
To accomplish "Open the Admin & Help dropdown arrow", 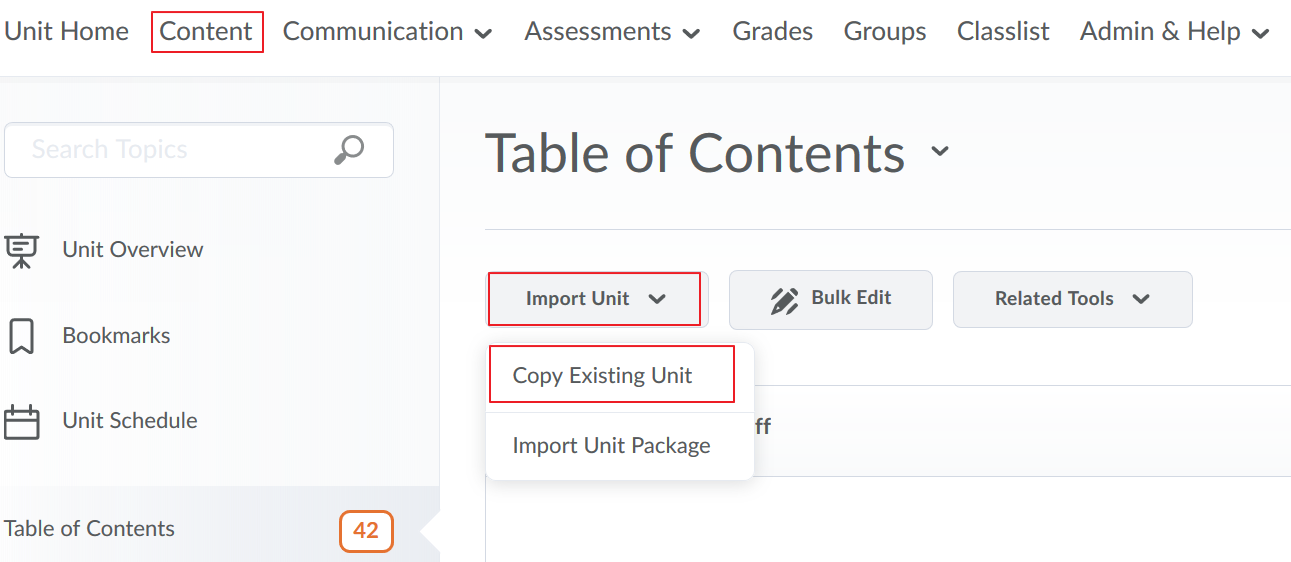I will pyautogui.click(x=1261, y=33).
